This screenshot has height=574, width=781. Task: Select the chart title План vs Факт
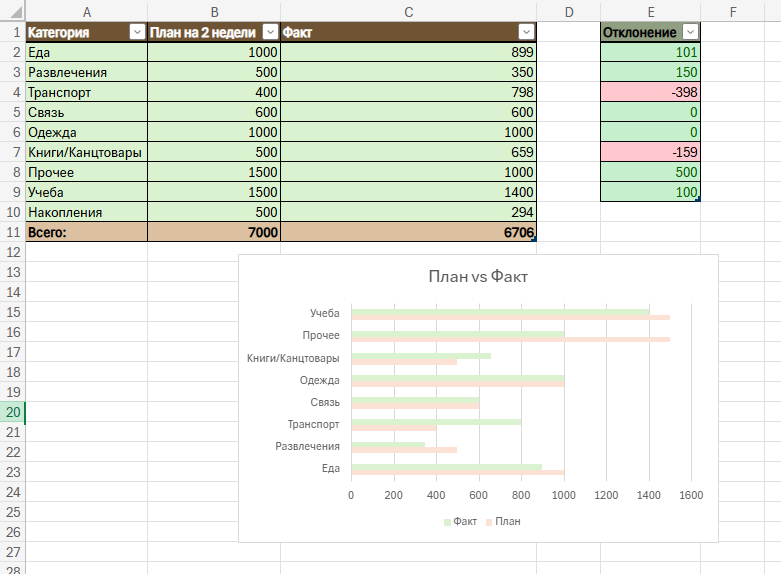coord(477,277)
